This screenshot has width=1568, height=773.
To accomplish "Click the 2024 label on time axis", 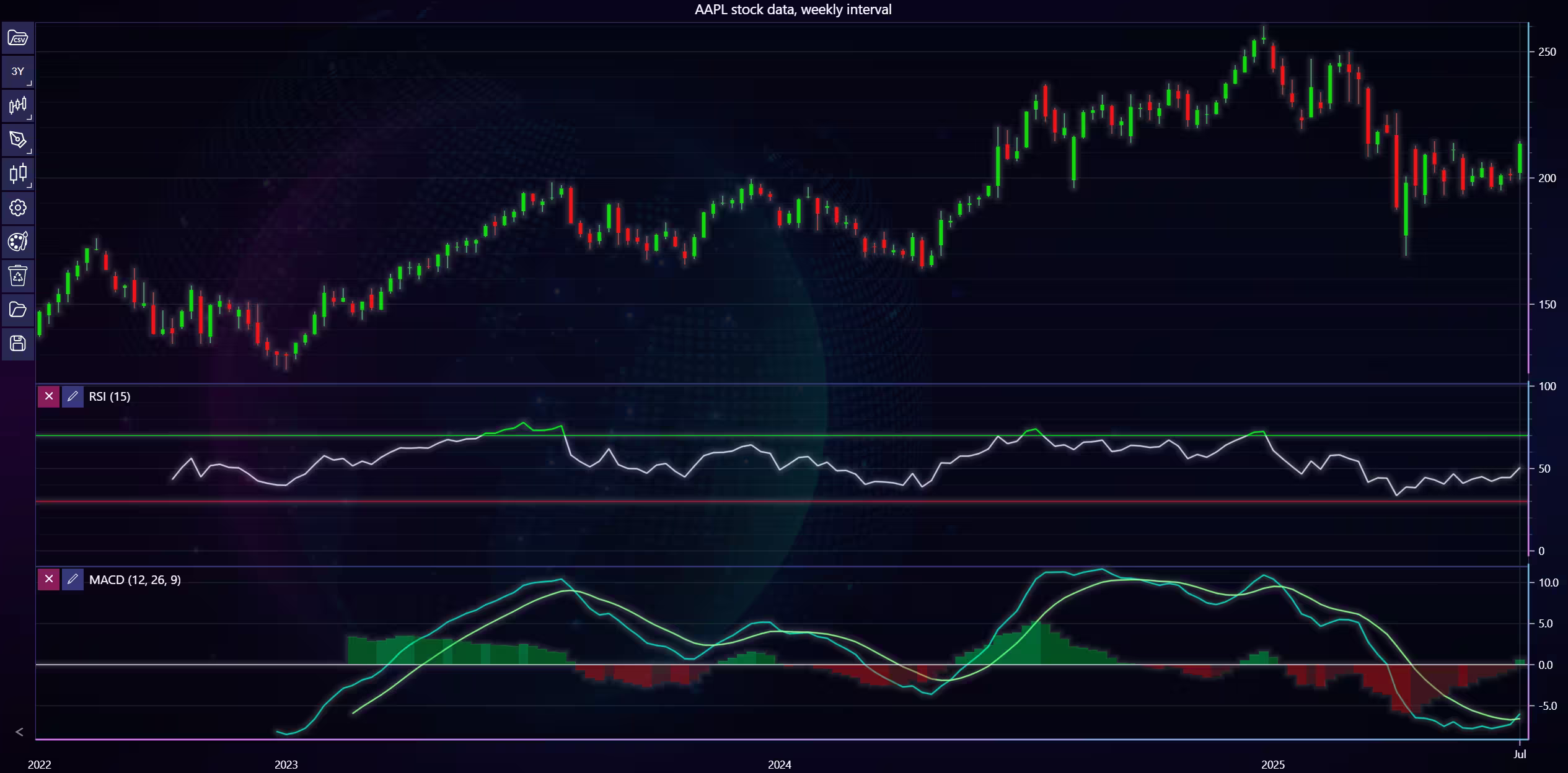I will click(780, 765).
